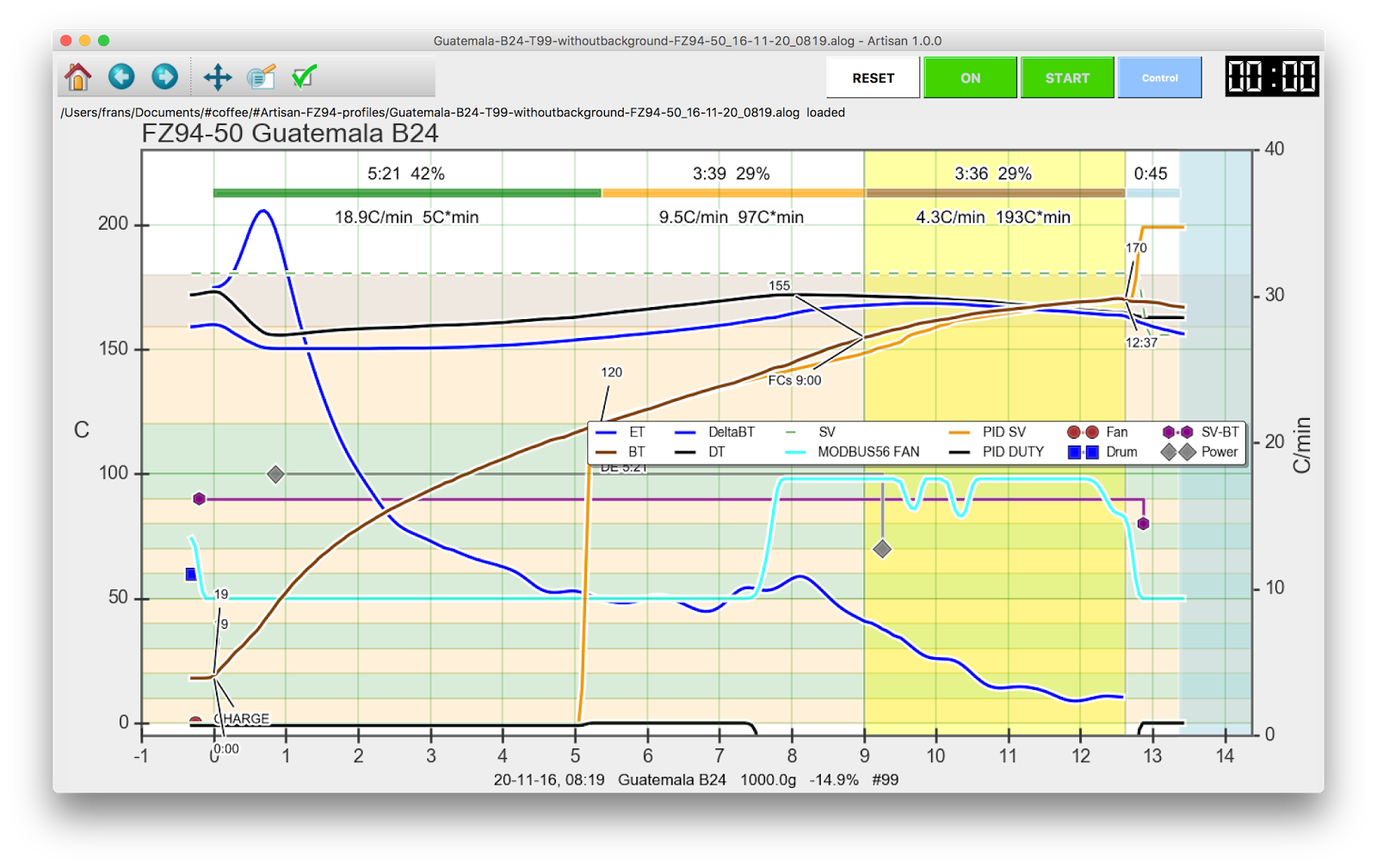Click the "170" temperature annotation
Image resolution: width=1377 pixels, height=868 pixels.
coord(1136,248)
